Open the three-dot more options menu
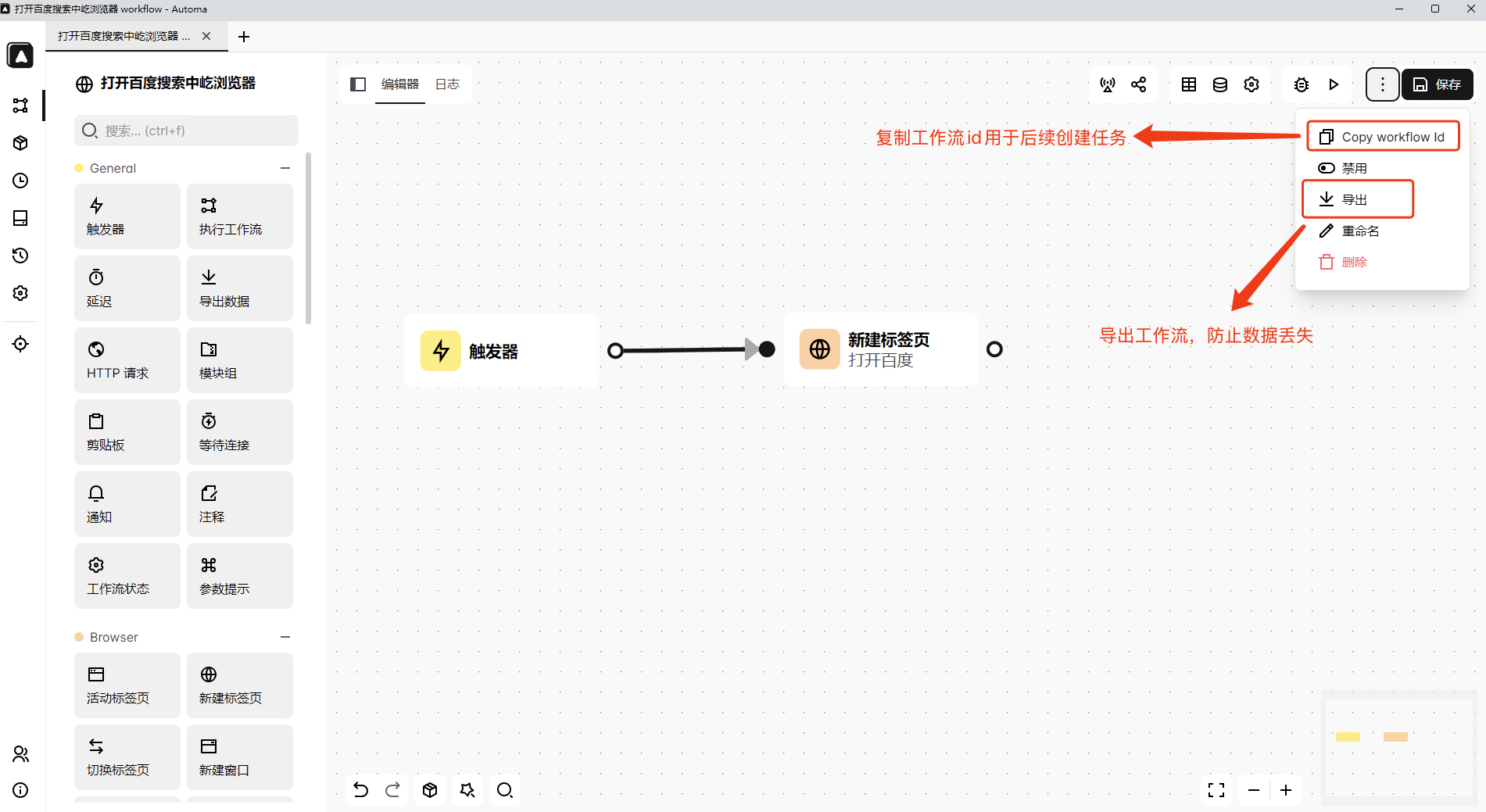1486x812 pixels. pos(1382,84)
